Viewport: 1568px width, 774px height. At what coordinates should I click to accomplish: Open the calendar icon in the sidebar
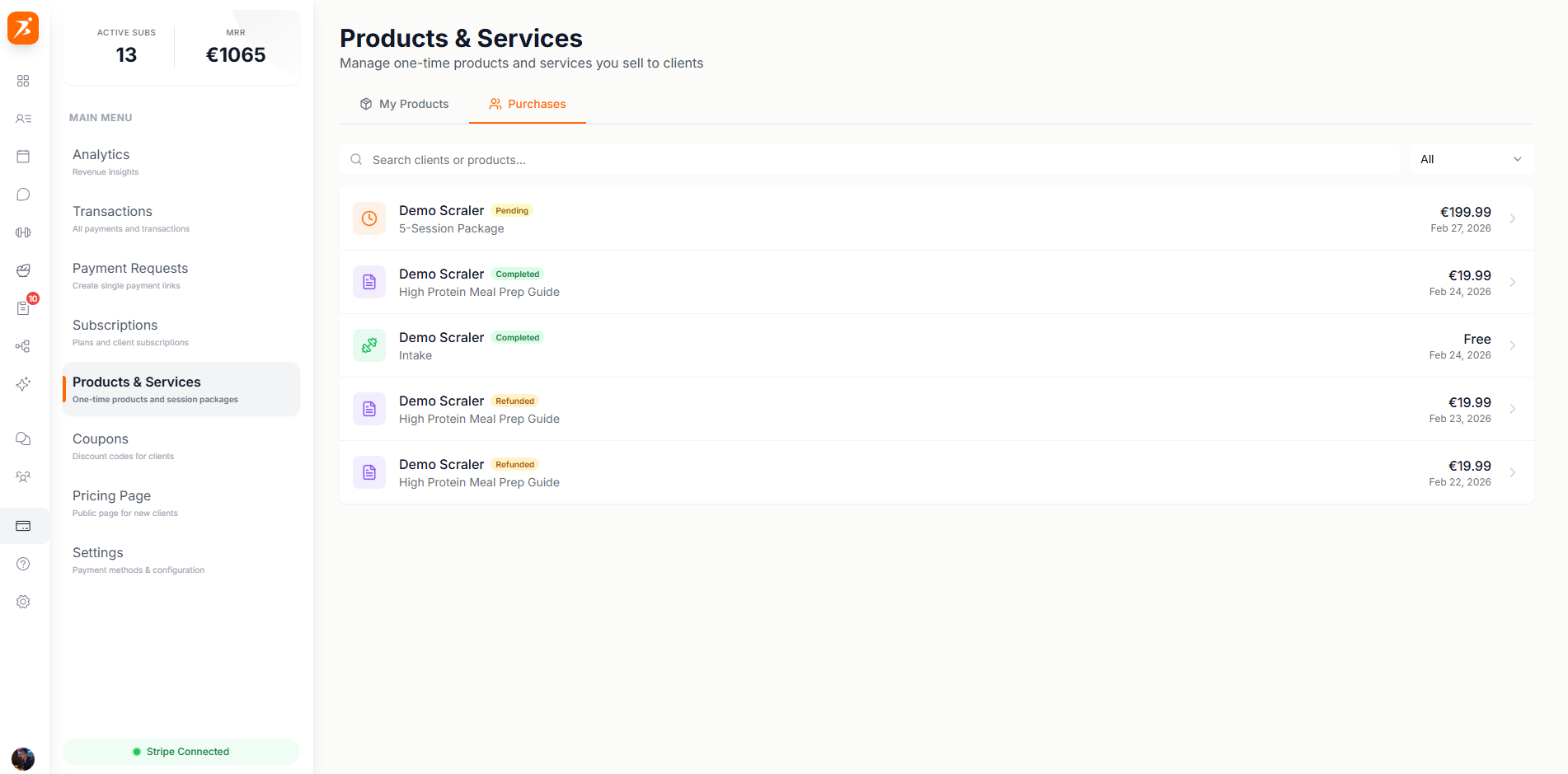coord(23,156)
